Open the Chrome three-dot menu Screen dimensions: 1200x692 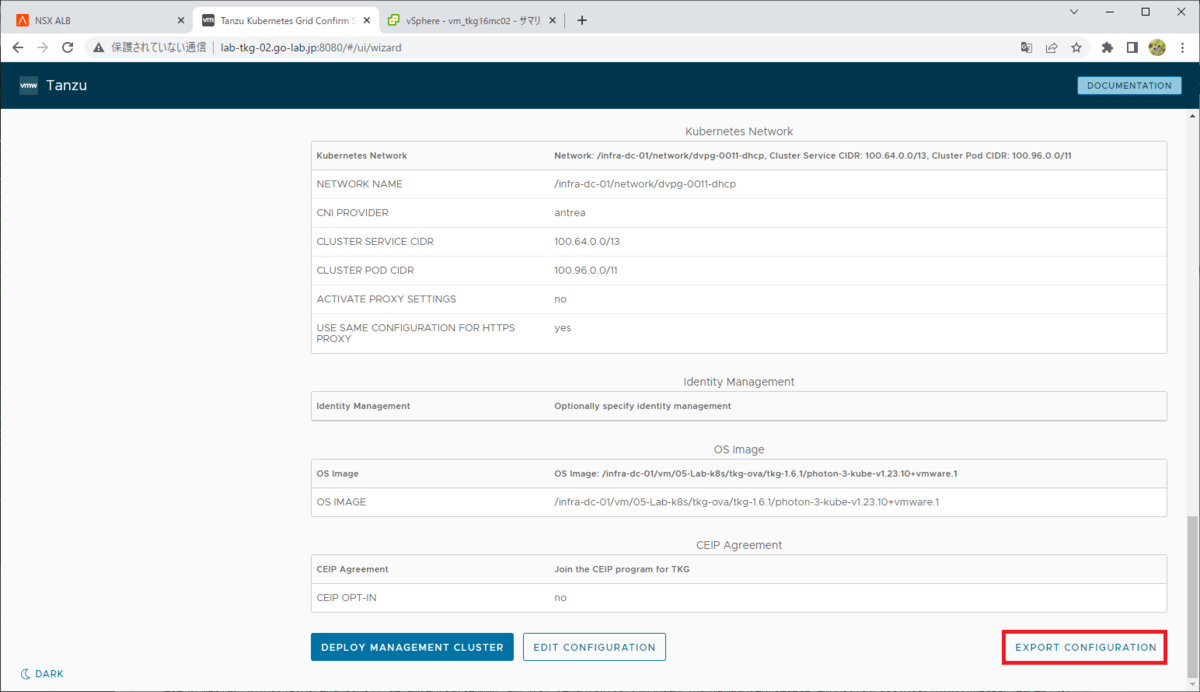tap(1182, 47)
